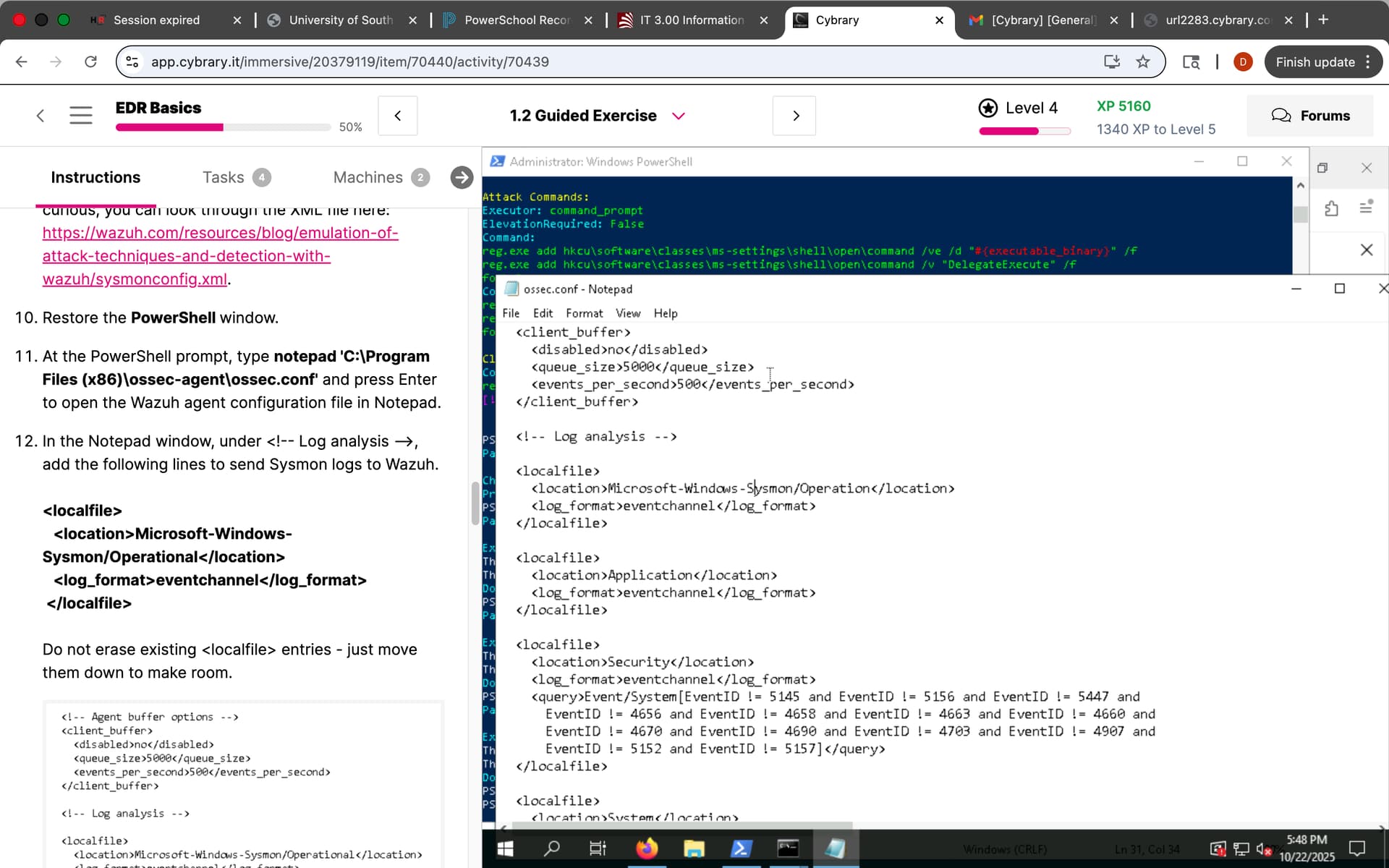Click the Finish update button

click(1314, 61)
